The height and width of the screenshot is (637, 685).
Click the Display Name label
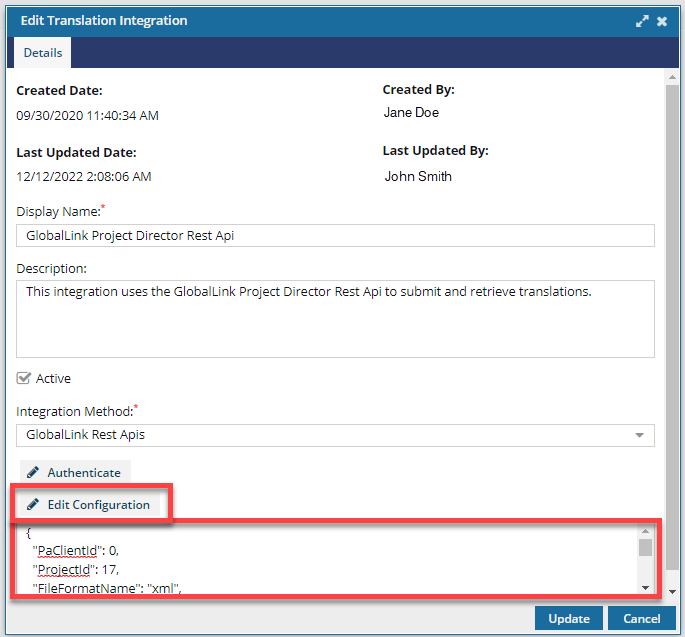[61, 211]
